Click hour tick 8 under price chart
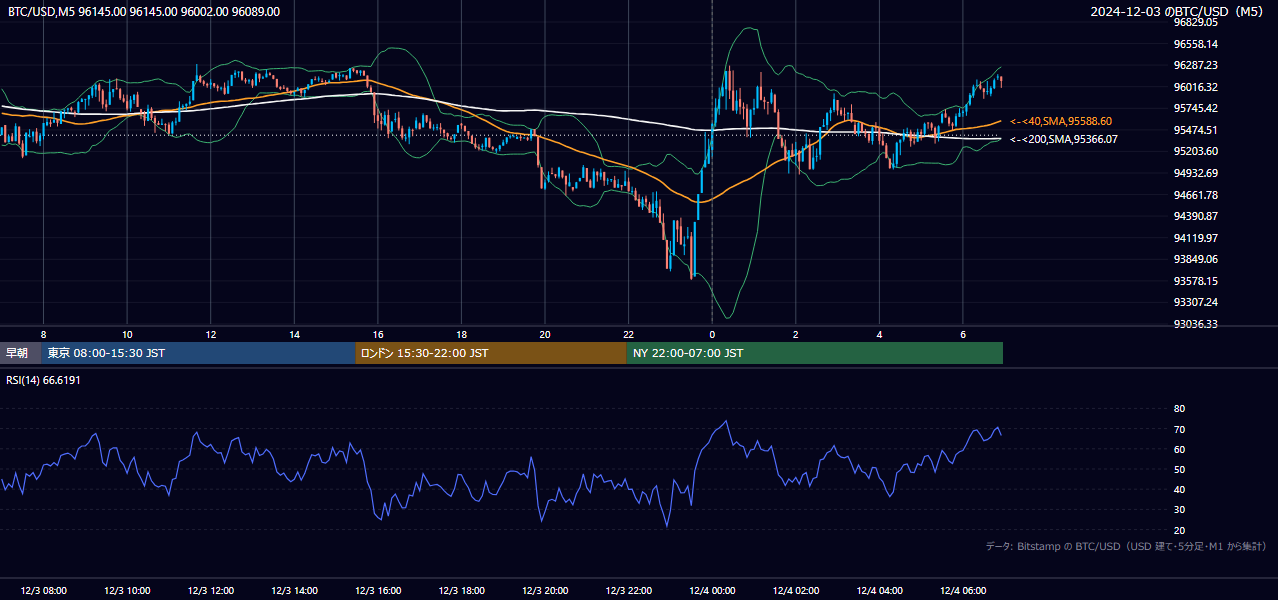This screenshot has width=1278, height=600. coord(43,334)
